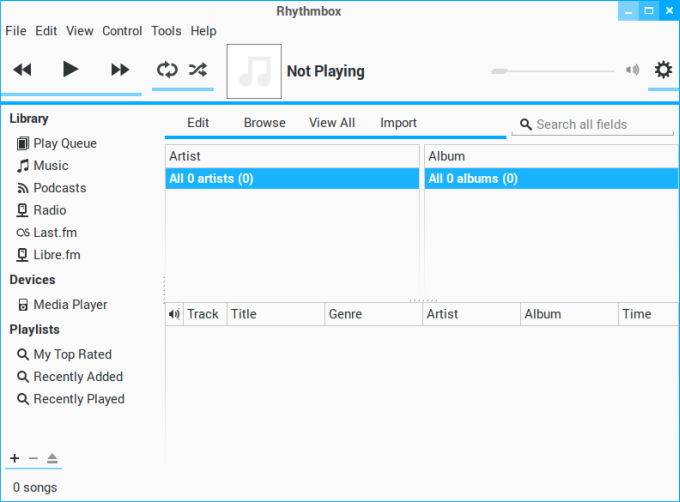Open the Tools menu
This screenshot has height=502, width=680.
click(166, 31)
